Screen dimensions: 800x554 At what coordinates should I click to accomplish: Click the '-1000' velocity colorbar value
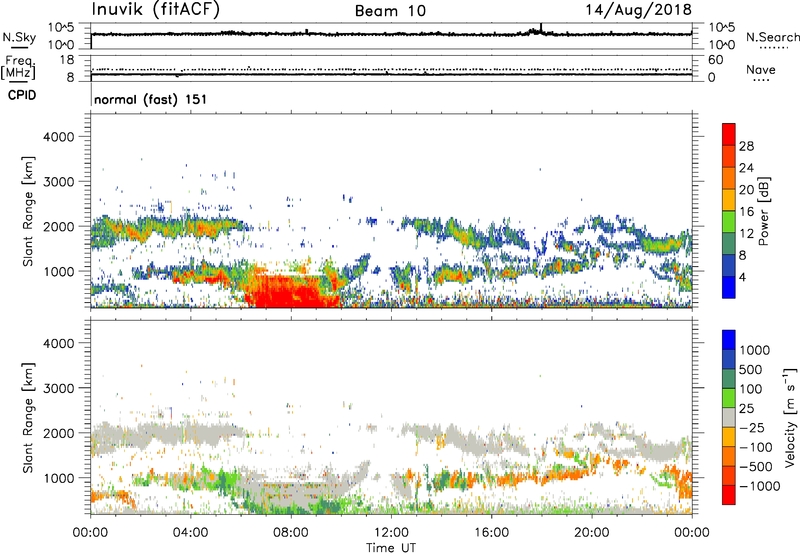[x=759, y=486]
